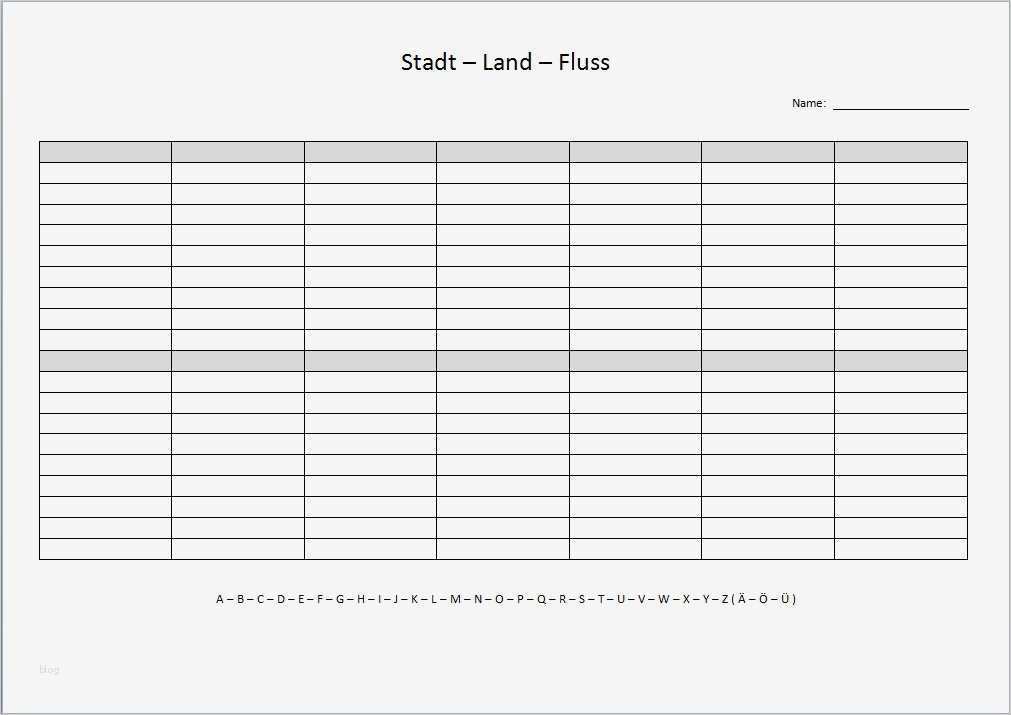Click the last gray header cell, top row

(x=900, y=152)
